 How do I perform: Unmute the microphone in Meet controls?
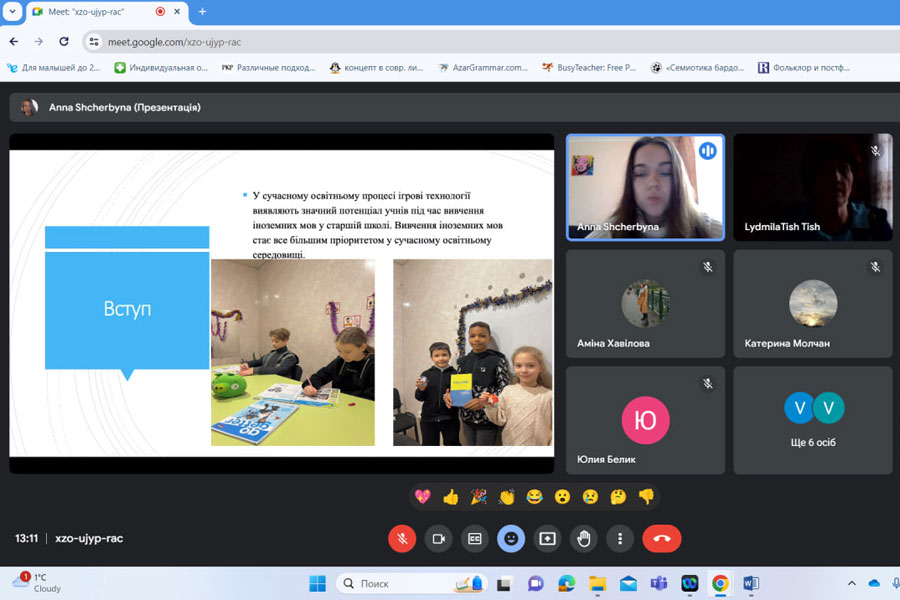402,539
